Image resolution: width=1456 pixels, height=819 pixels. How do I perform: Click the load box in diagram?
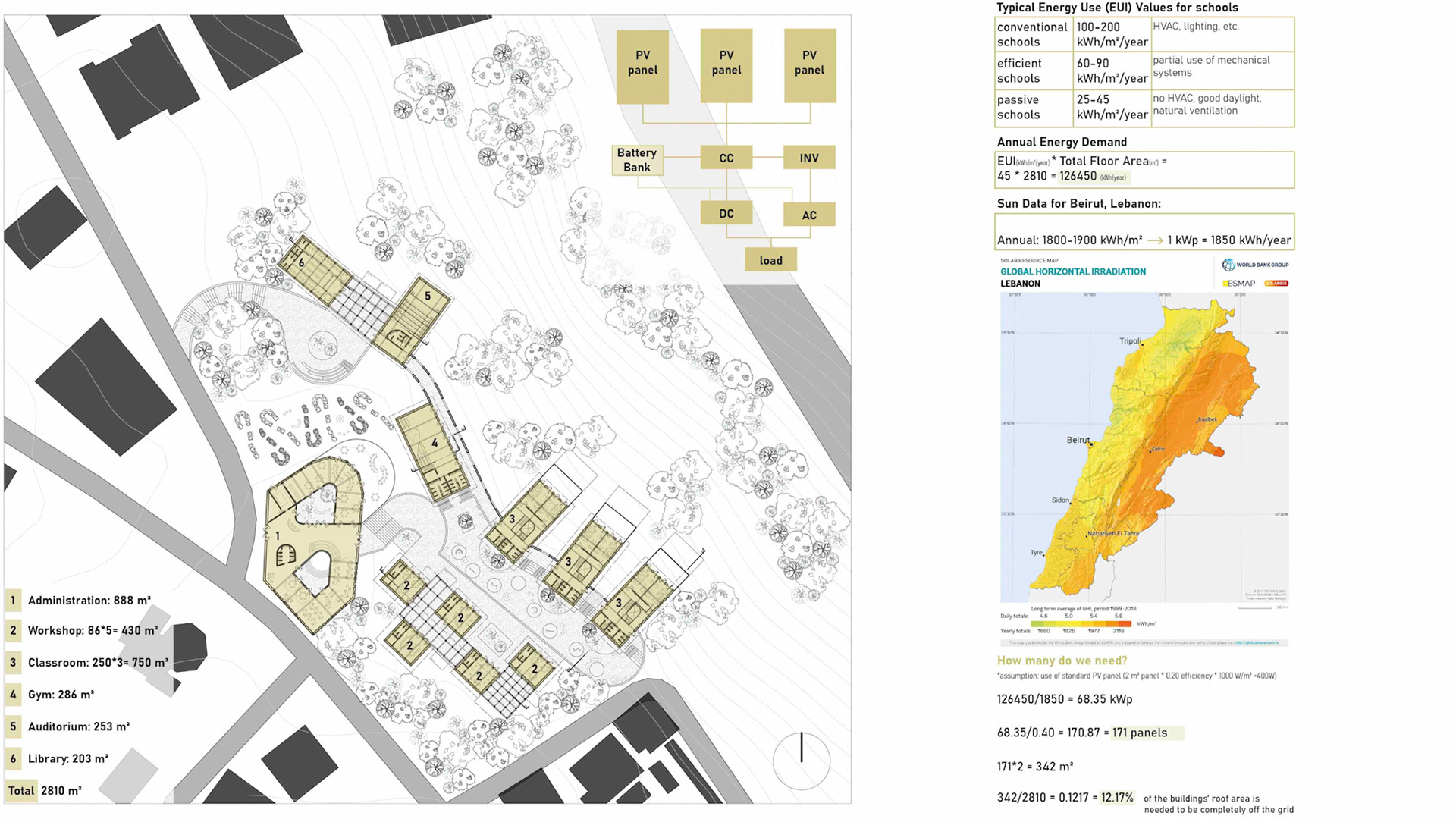pyautogui.click(x=770, y=260)
